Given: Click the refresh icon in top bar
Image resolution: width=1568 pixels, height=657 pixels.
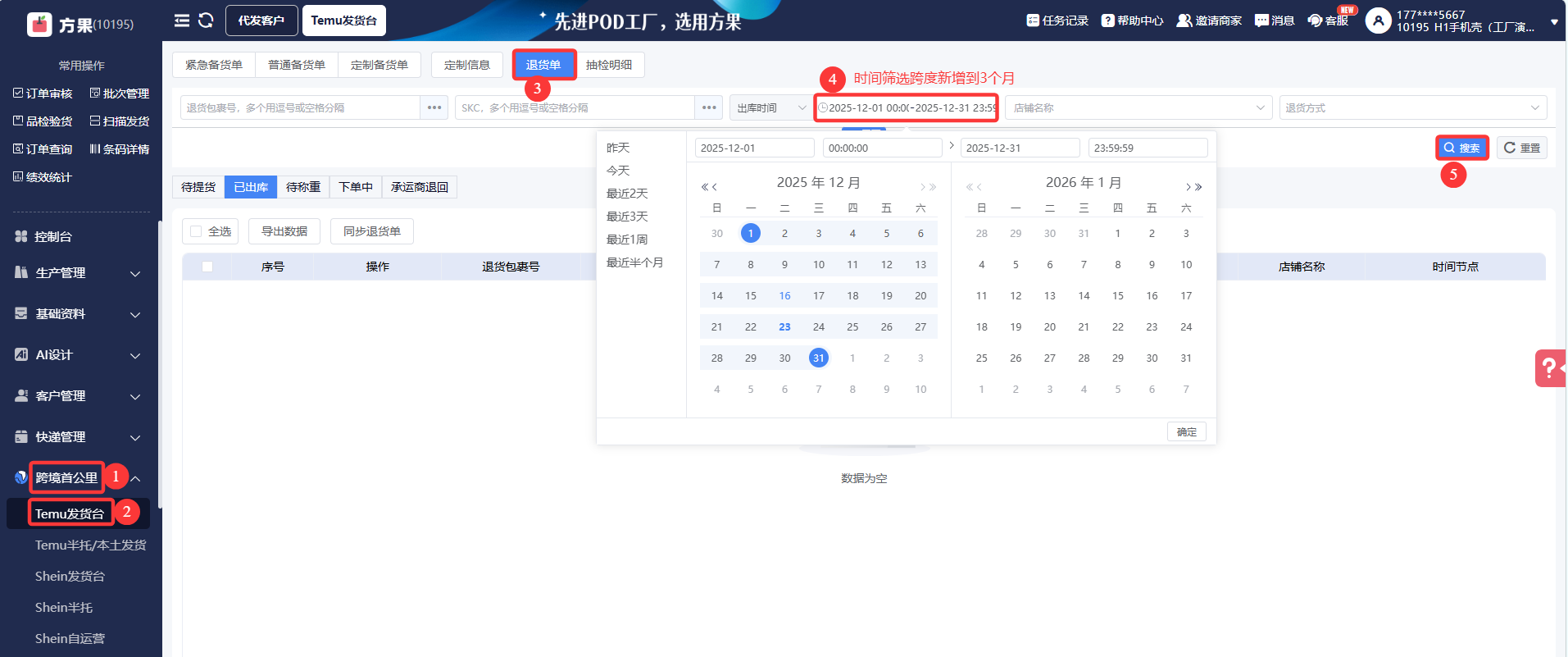Looking at the screenshot, I should pyautogui.click(x=206, y=21).
